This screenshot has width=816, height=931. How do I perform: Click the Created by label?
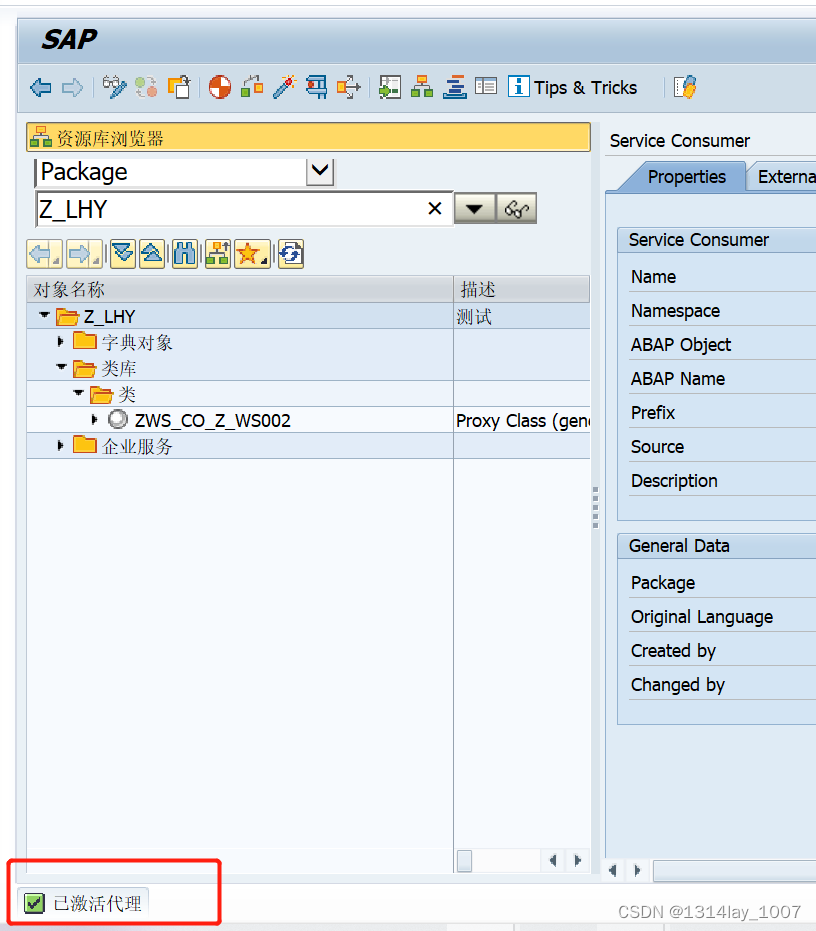pyautogui.click(x=673, y=651)
